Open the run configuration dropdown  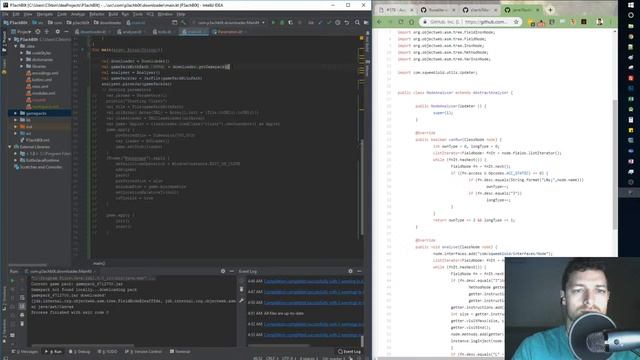[x=228, y=22]
